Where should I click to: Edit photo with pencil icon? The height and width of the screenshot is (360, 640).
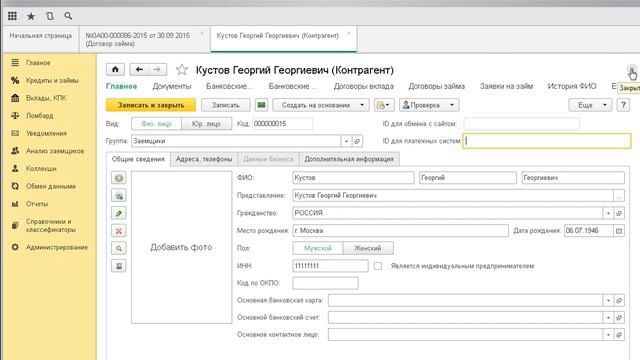click(119, 213)
